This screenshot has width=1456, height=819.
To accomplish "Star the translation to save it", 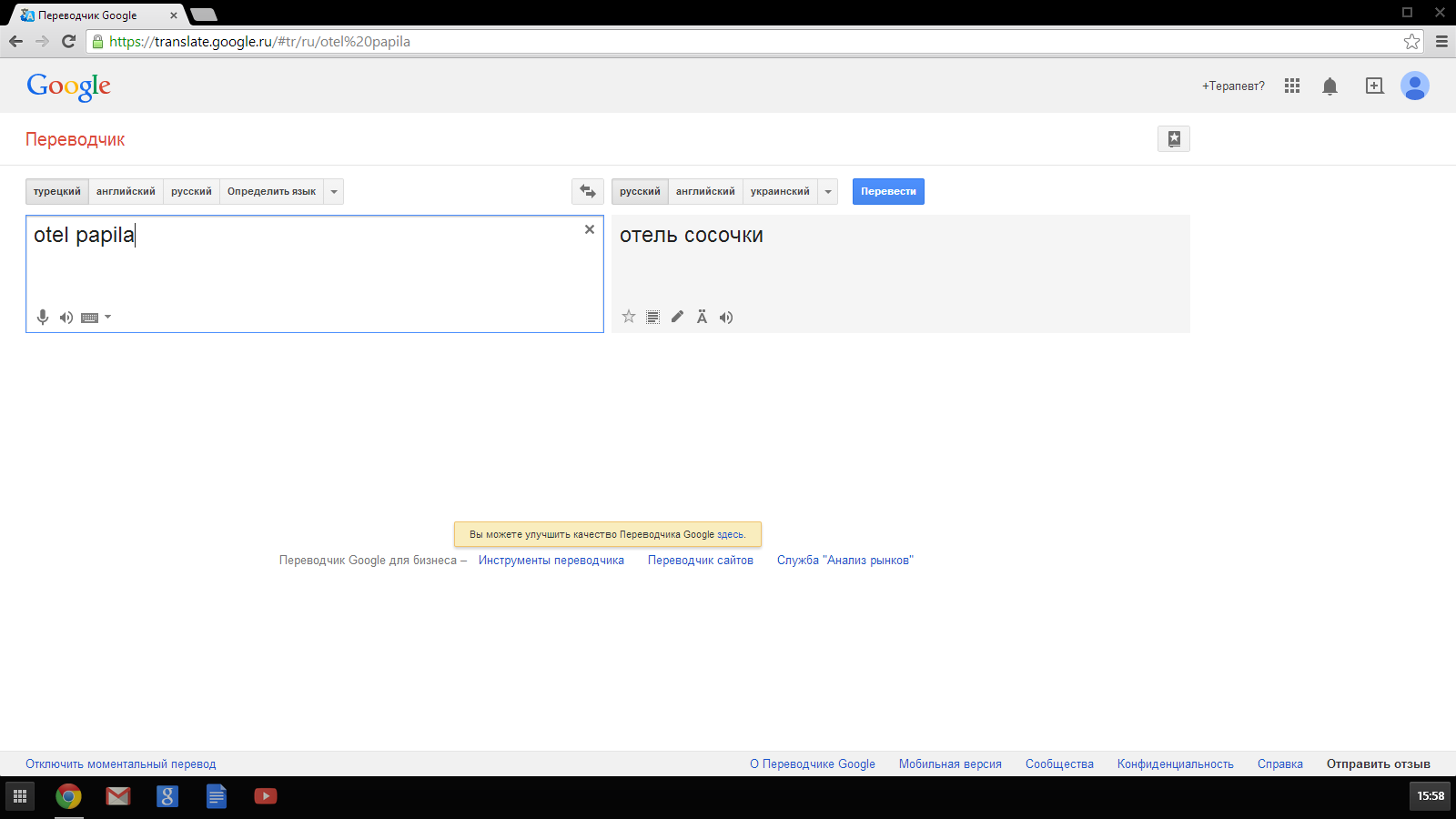I will 629,317.
